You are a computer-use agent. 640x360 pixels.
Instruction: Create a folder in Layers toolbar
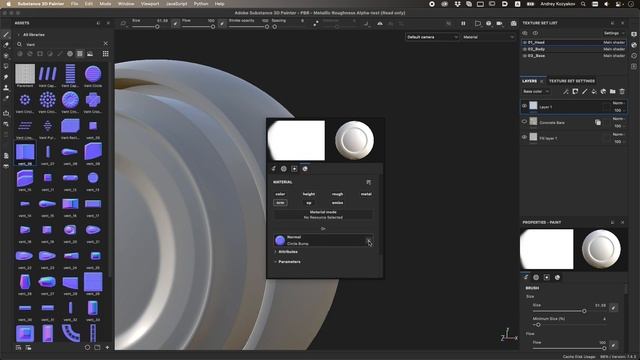[x=613, y=91]
